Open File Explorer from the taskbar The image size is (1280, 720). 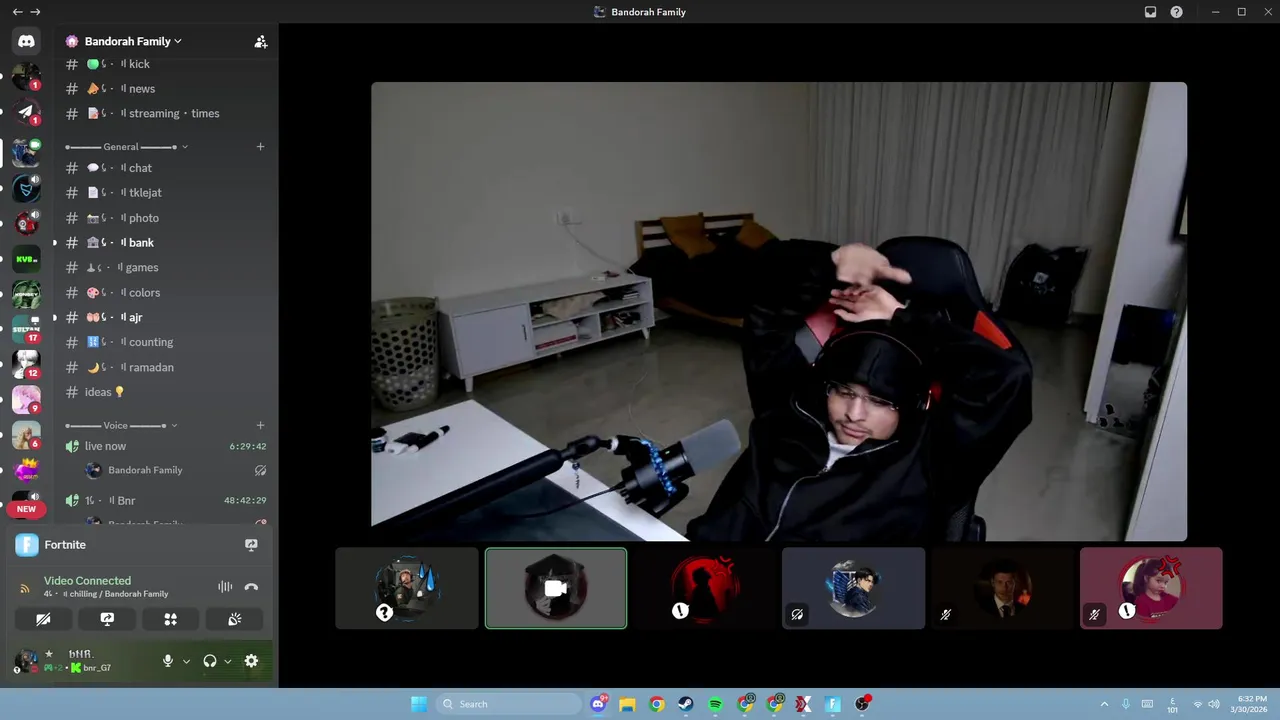tap(627, 704)
